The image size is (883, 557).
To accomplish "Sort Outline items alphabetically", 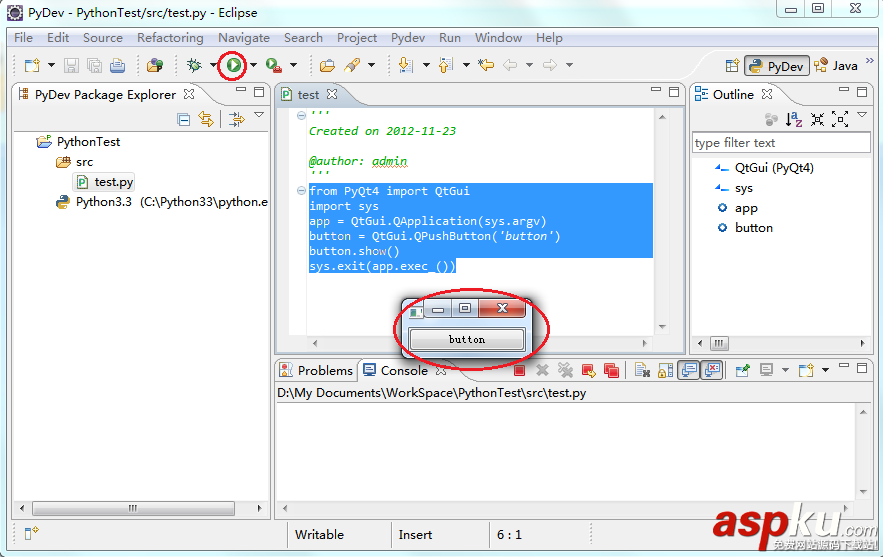I will tap(794, 119).
